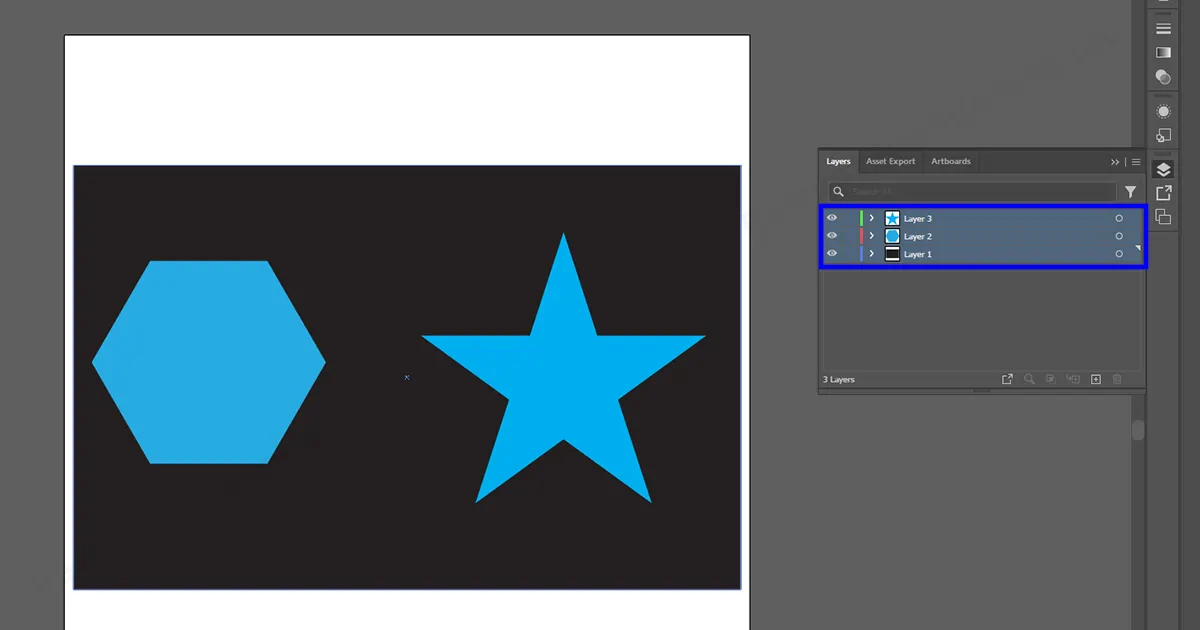Click the Layer 3 star thumbnail
This screenshot has width=1200, height=630.
(x=892, y=217)
